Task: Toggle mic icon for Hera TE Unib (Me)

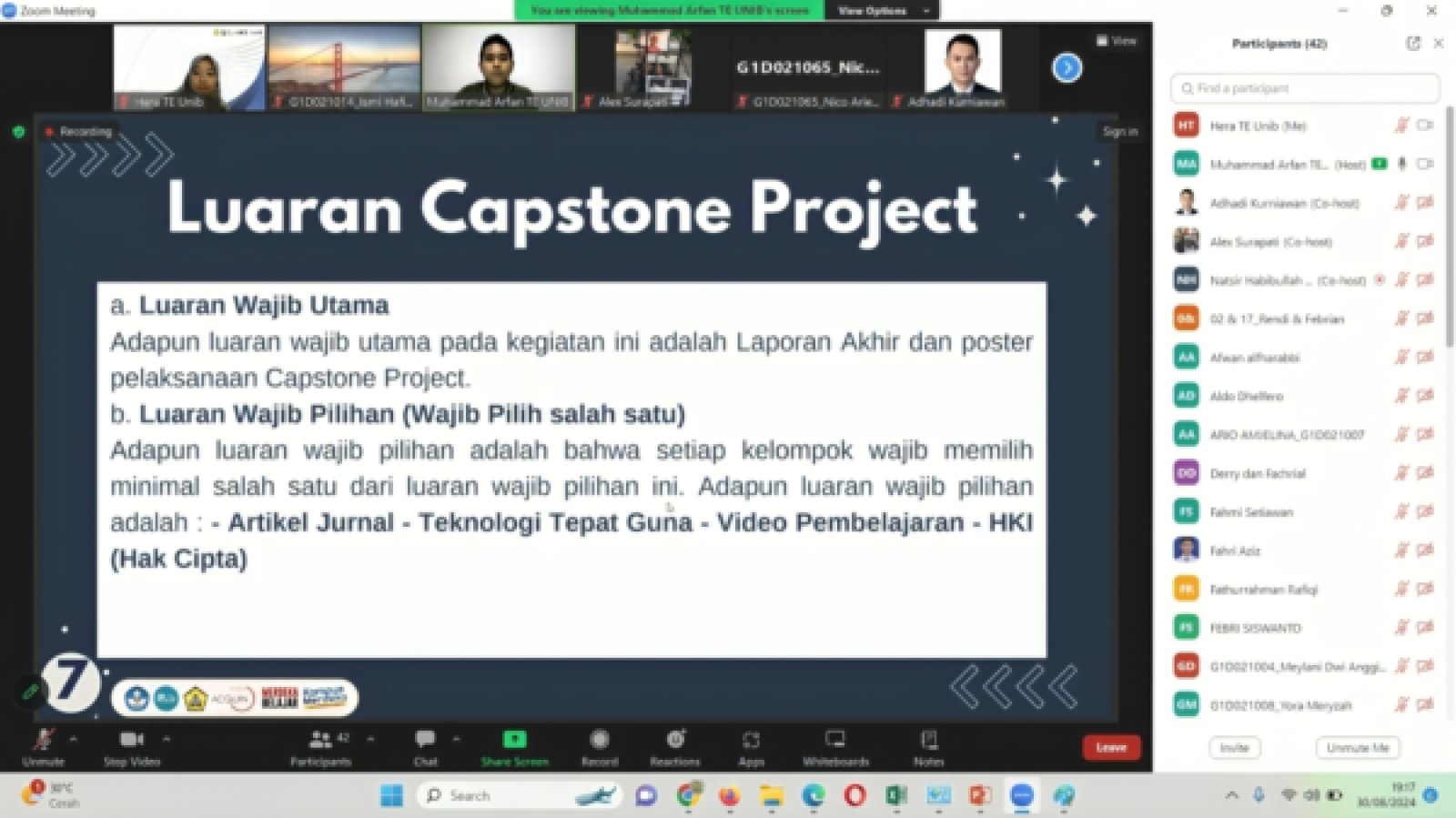Action: point(1401,126)
